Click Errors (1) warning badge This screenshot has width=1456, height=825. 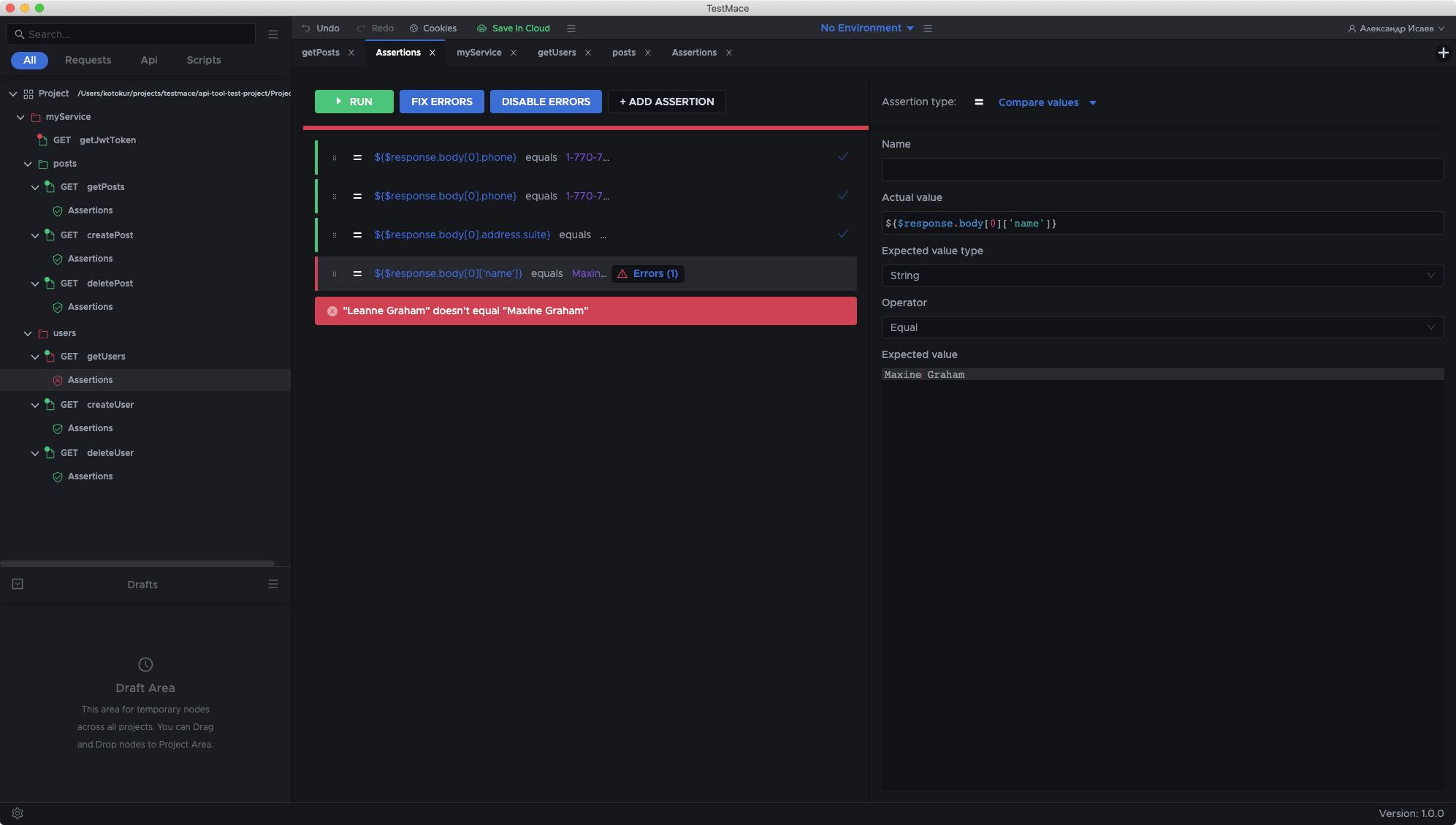pos(648,273)
